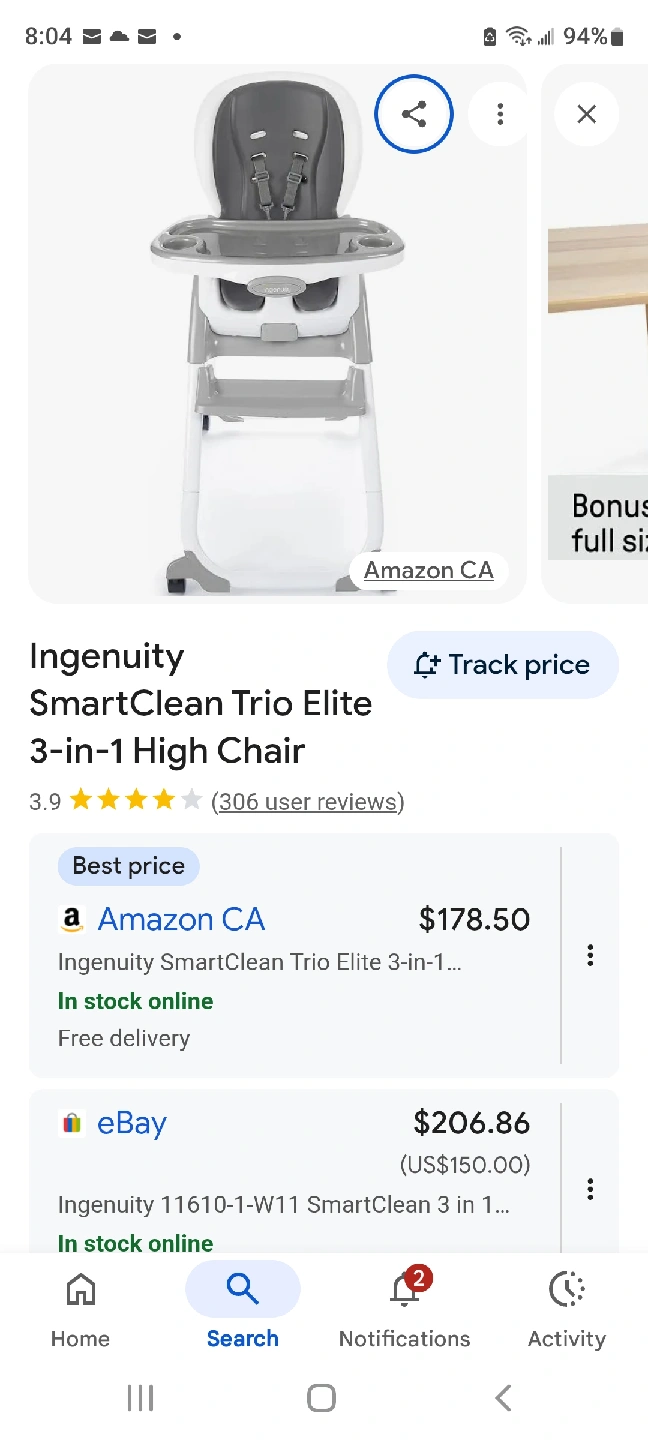Tap the share icon on product image

point(414,114)
